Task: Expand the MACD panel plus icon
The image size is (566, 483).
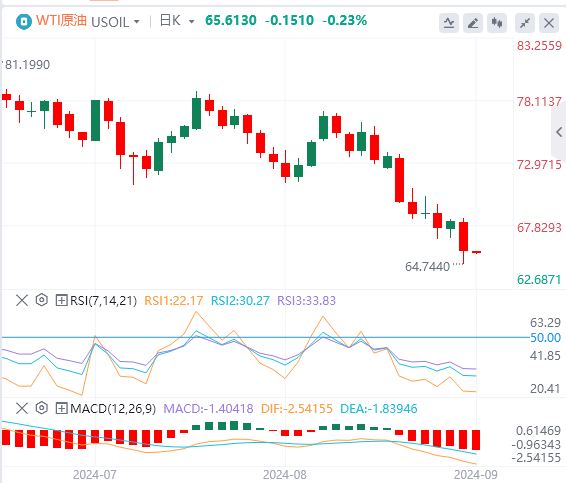Action: (x=61, y=409)
